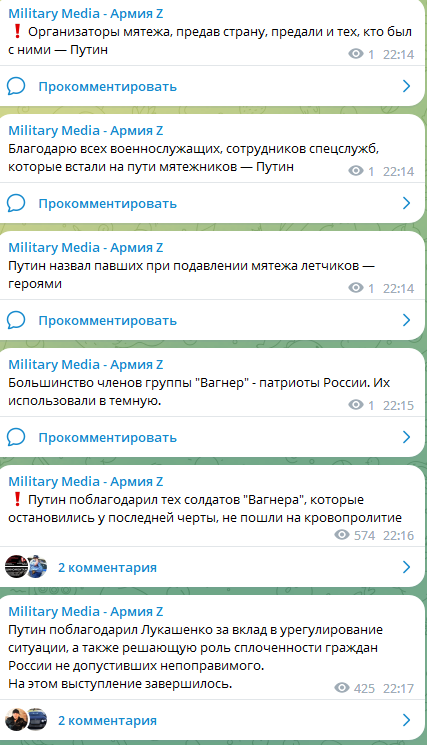
Task: Click comment bubble icon under Организаторы мятежа post
Action: point(16,86)
